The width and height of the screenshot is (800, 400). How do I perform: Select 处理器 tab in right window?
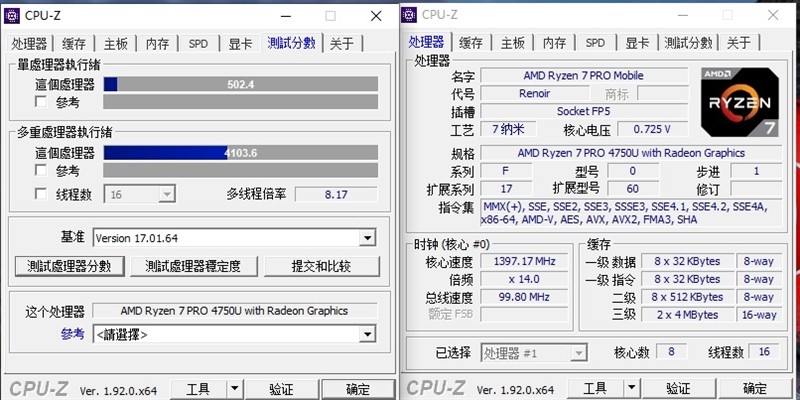pyautogui.click(x=427, y=42)
